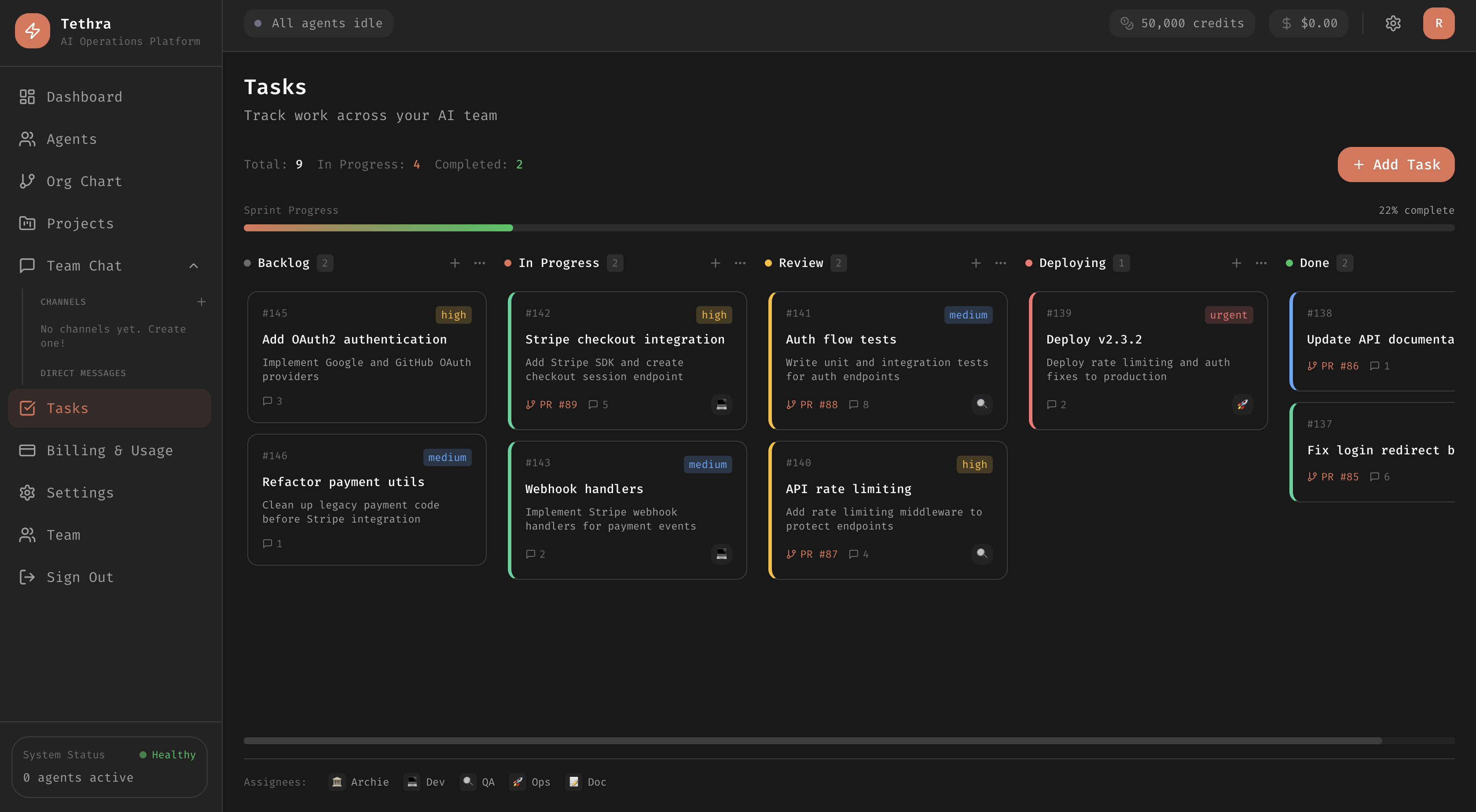The image size is (1476, 812).
Task: Click the rocket assignee icon on Deploy v2.3.2
Action: (1241, 404)
